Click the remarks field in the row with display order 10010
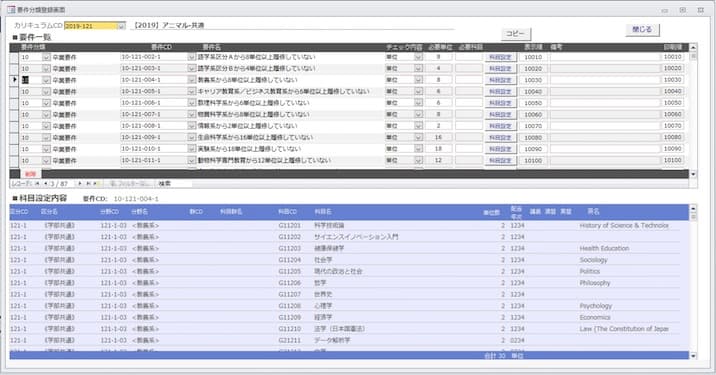This screenshot has height=375, width=716. [x=605, y=57]
